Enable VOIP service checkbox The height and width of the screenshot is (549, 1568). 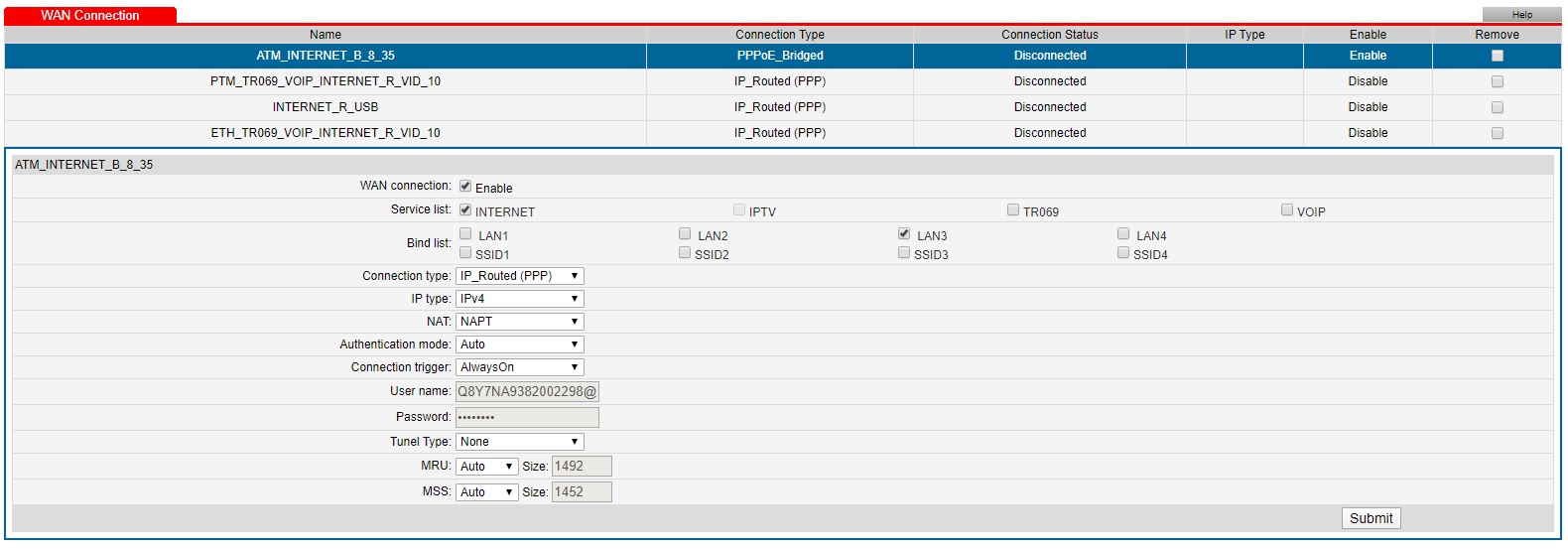pos(1287,209)
